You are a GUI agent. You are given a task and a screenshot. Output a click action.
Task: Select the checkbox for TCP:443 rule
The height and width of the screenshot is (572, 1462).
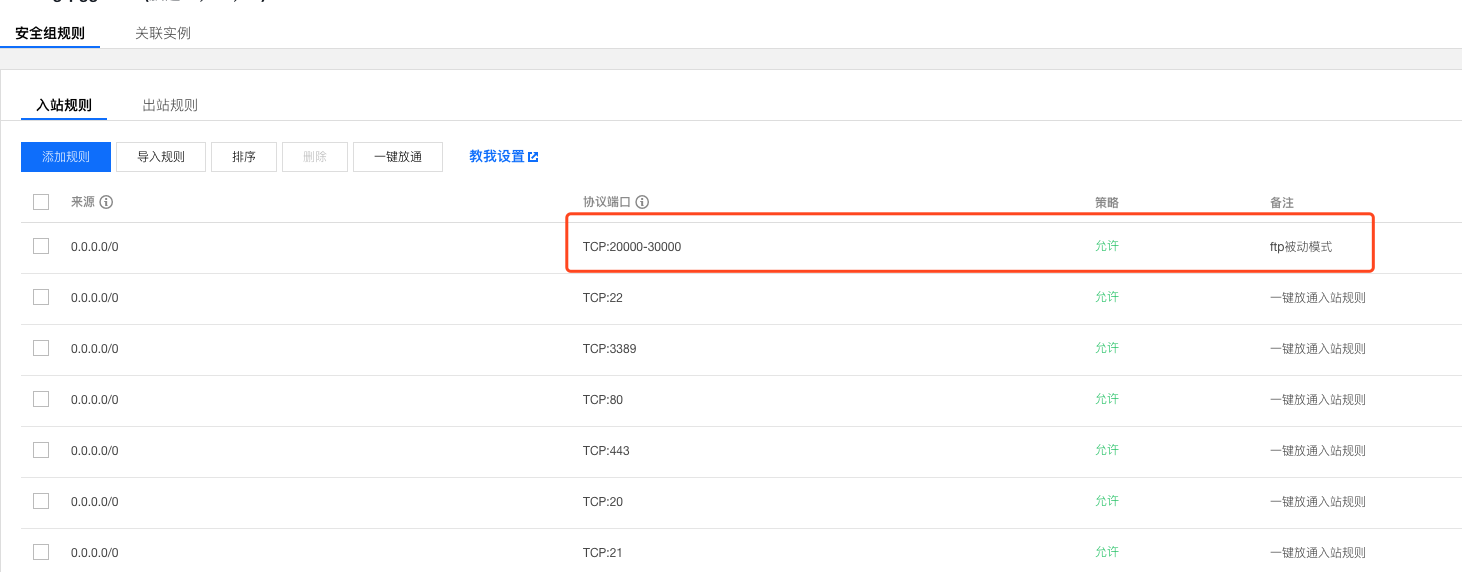[41, 450]
